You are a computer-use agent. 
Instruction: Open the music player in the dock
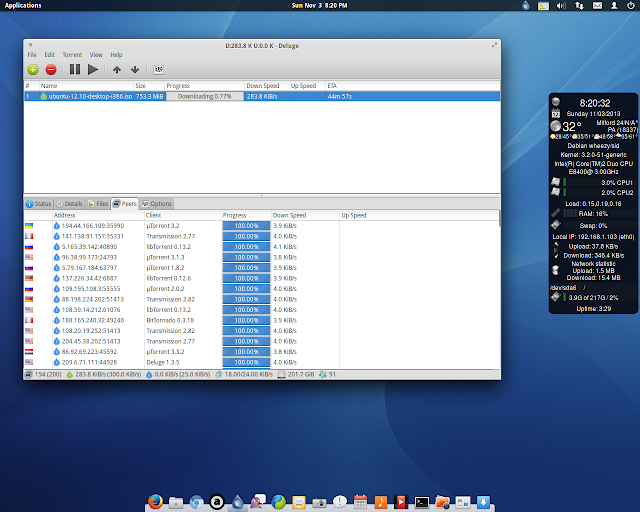click(x=381, y=502)
